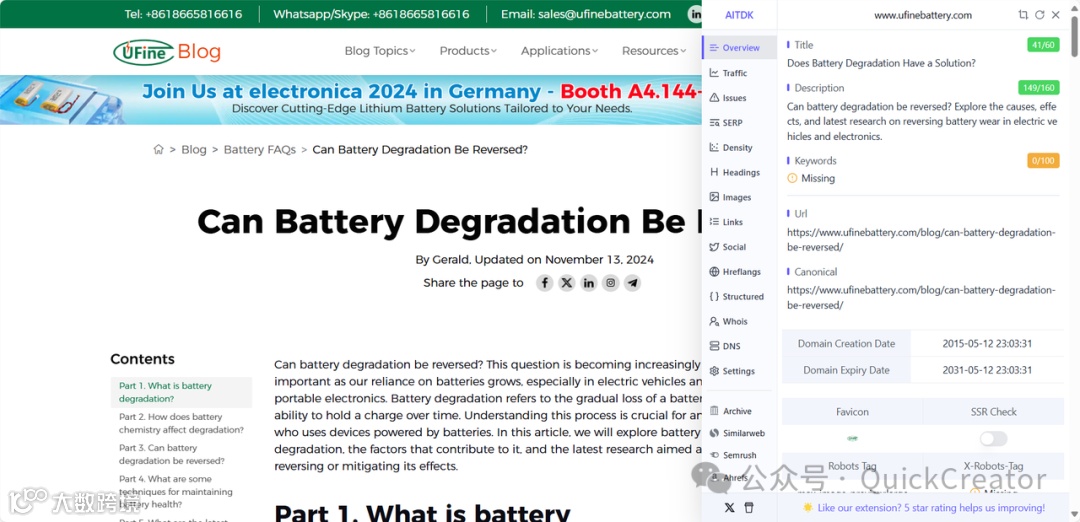Viewport: 1080px width, 522px height.
Task: Jump to Part 3. Can battery degradation be reversed
Action: click(172, 454)
